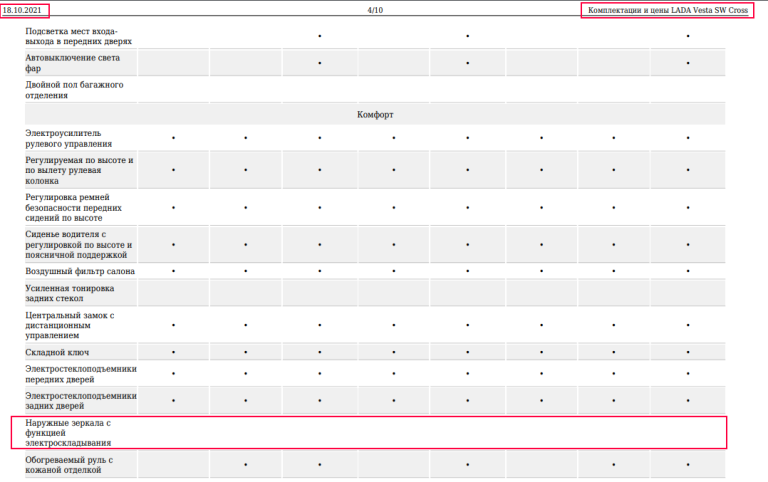Select 'Двойной пол багажного отделения' row label
This screenshot has width=768, height=482.
(x=74, y=90)
